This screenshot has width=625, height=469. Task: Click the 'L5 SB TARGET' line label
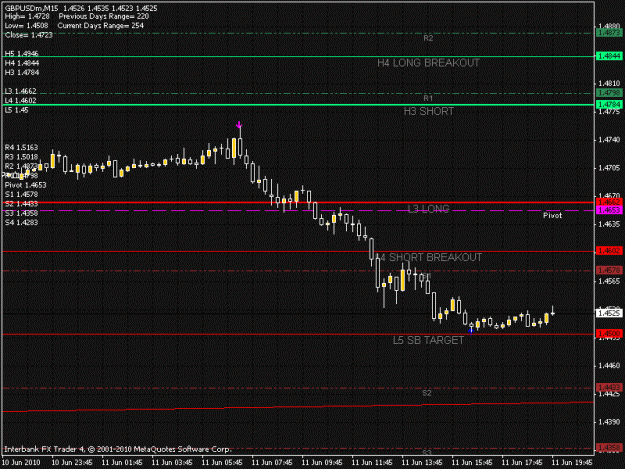tap(428, 340)
